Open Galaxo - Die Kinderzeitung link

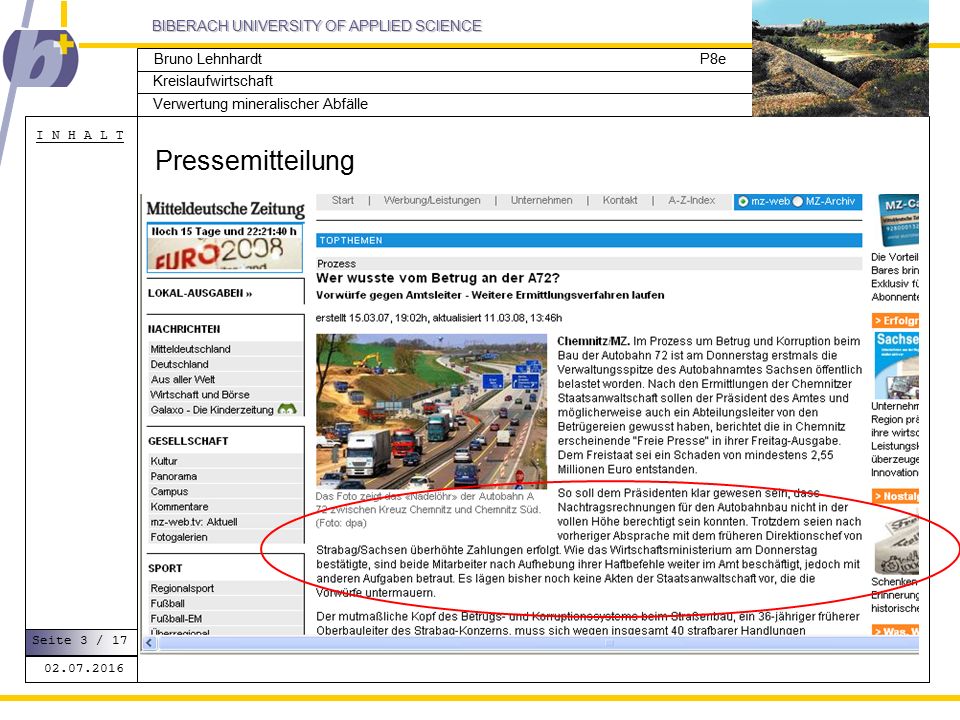pos(212,410)
